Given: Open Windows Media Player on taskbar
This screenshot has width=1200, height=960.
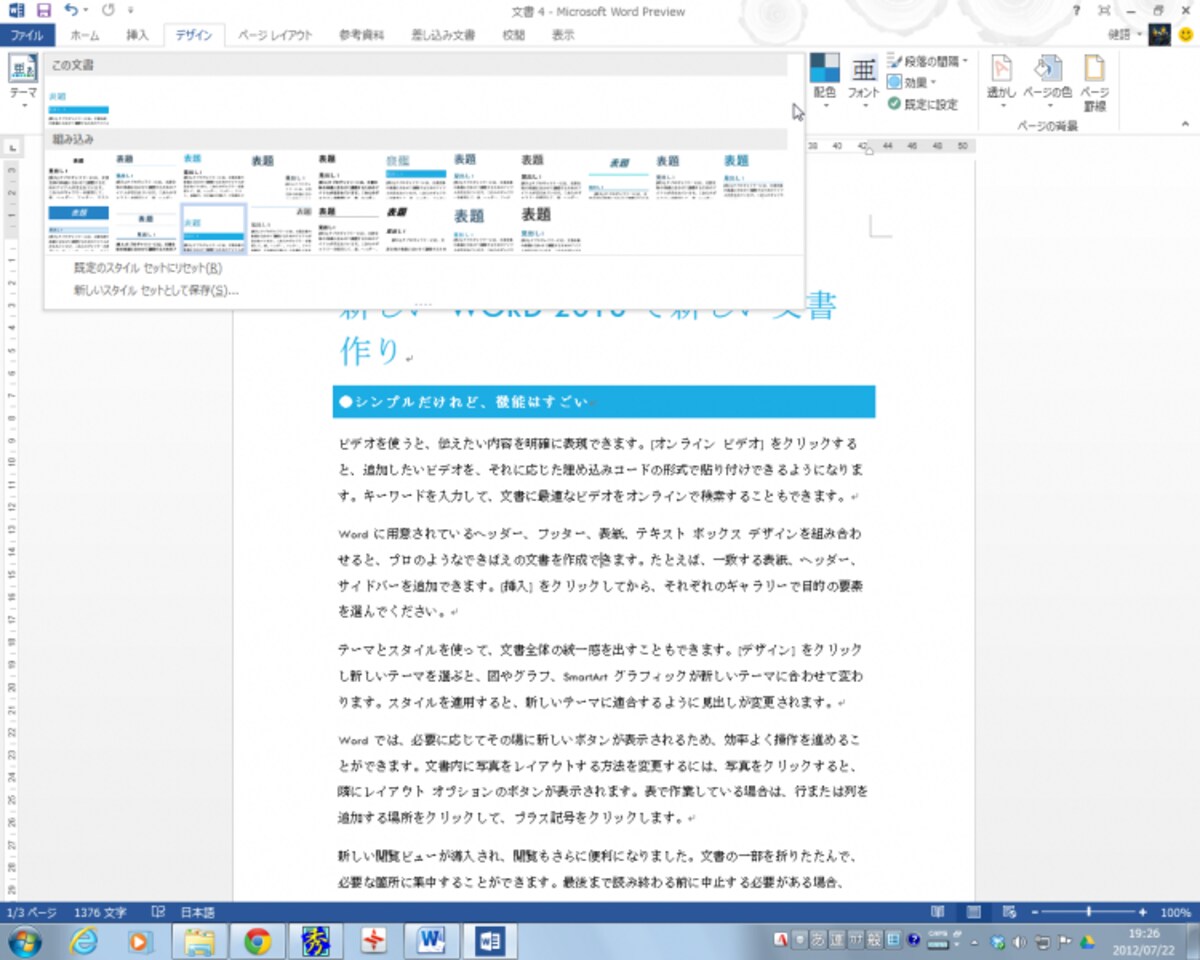Looking at the screenshot, I should pyautogui.click(x=141, y=941).
